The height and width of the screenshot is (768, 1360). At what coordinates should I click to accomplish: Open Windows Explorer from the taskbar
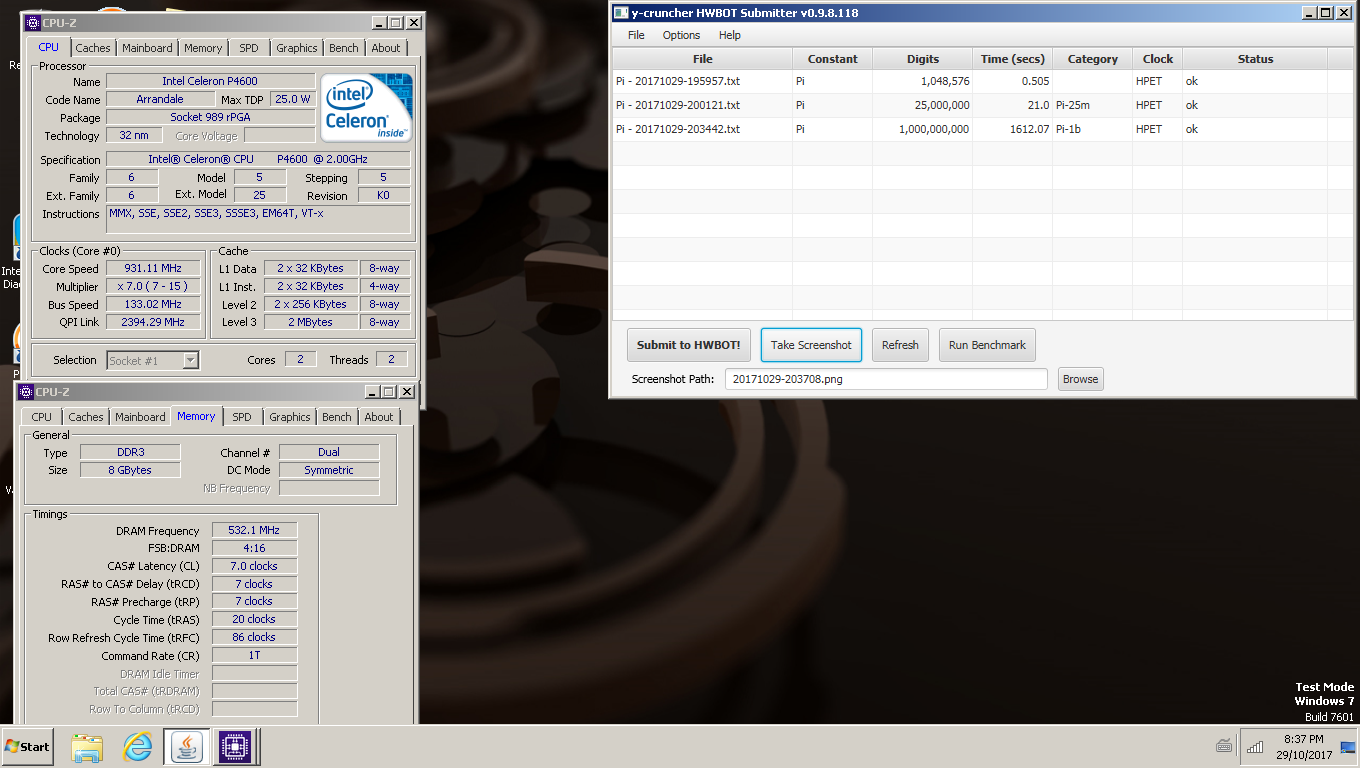pos(87,746)
